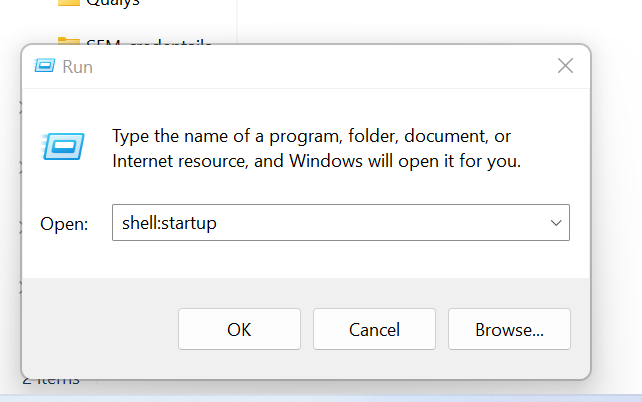The height and width of the screenshot is (402, 642).
Task: Click the small Run icon in title bar
Action: pos(44,67)
